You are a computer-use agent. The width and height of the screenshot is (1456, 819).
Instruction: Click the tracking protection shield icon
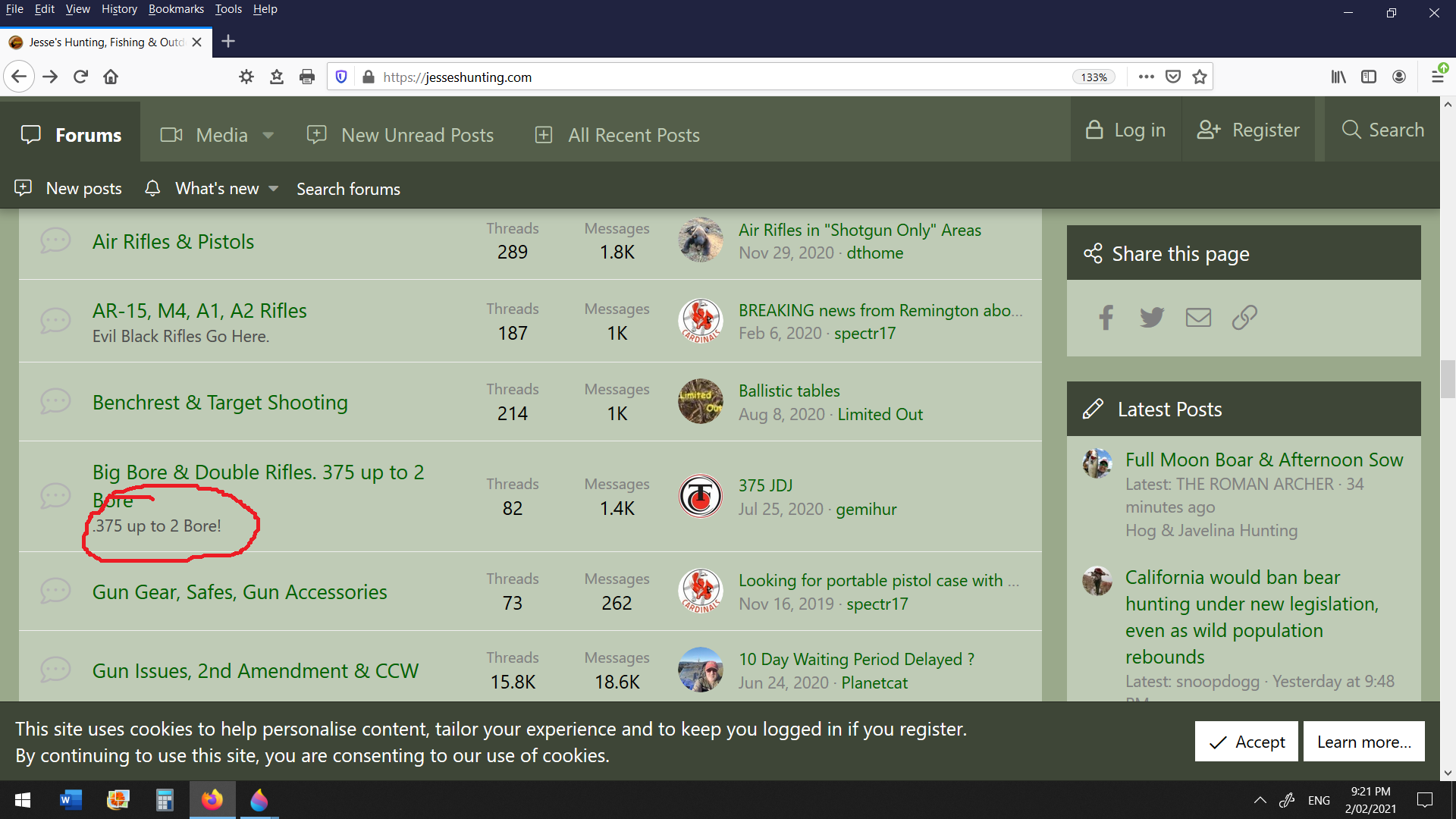point(341,76)
